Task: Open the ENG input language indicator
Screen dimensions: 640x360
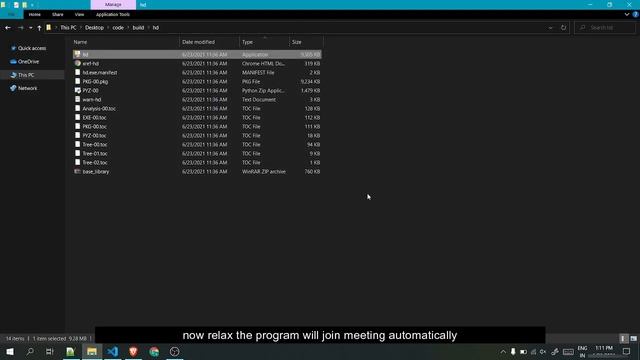Action: click(582, 351)
